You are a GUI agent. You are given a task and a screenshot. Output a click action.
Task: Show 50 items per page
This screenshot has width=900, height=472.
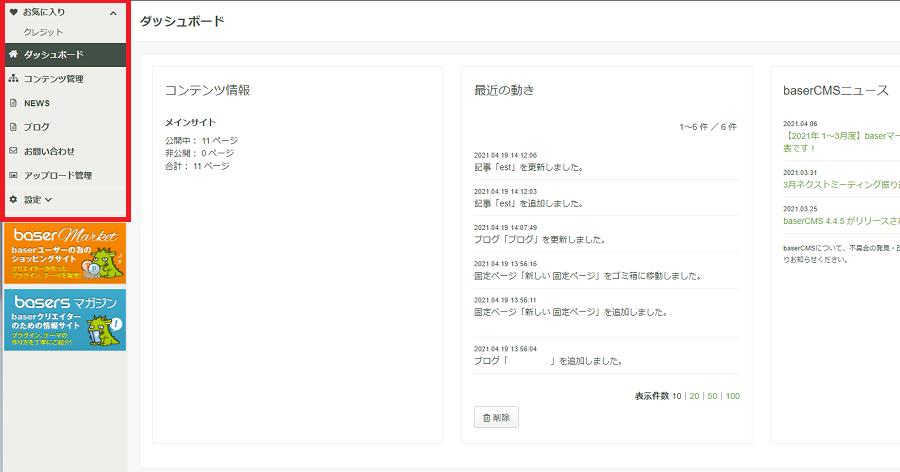coord(712,396)
